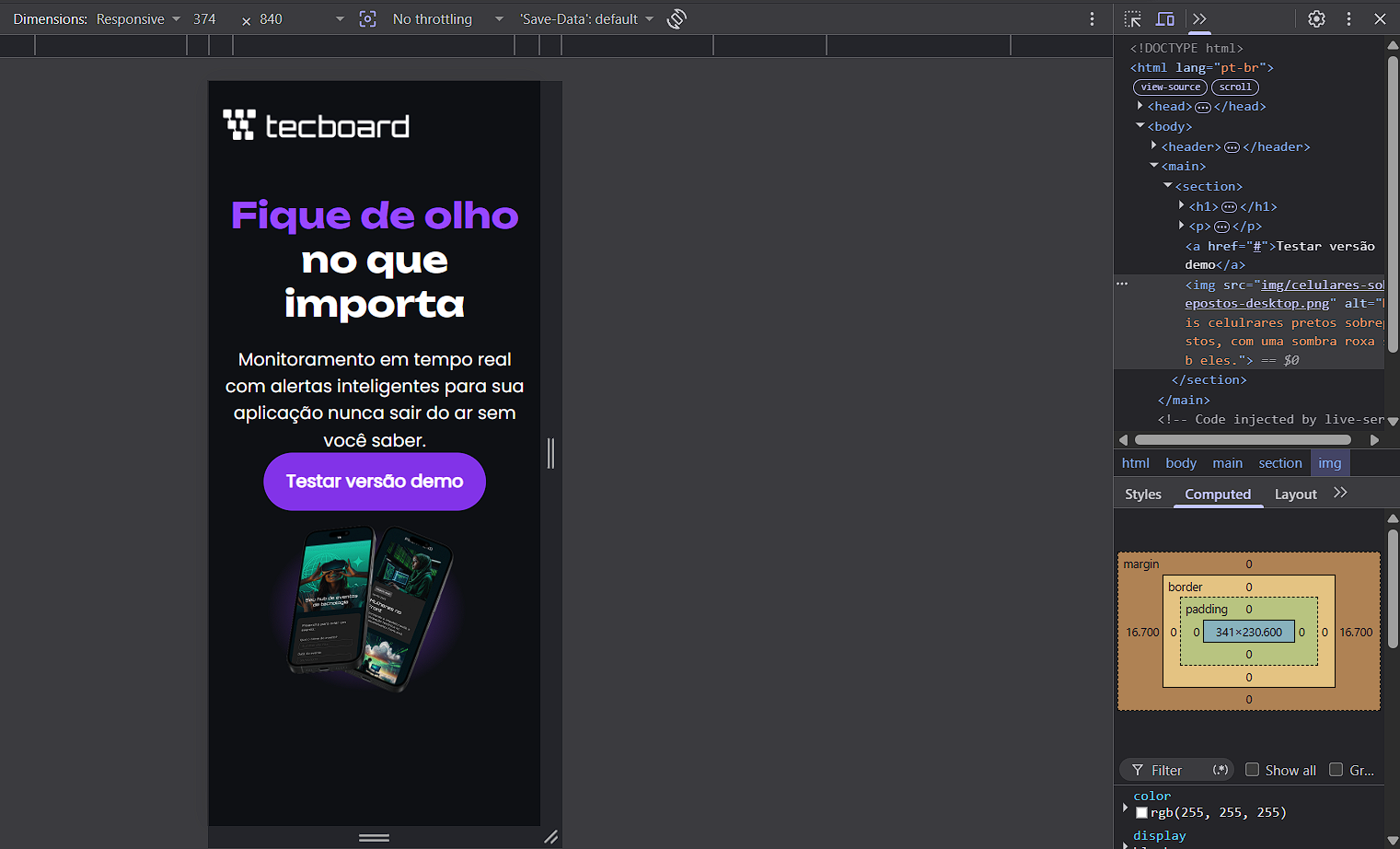Expand the head element node
This screenshot has height=849, width=1400.
tap(1140, 106)
